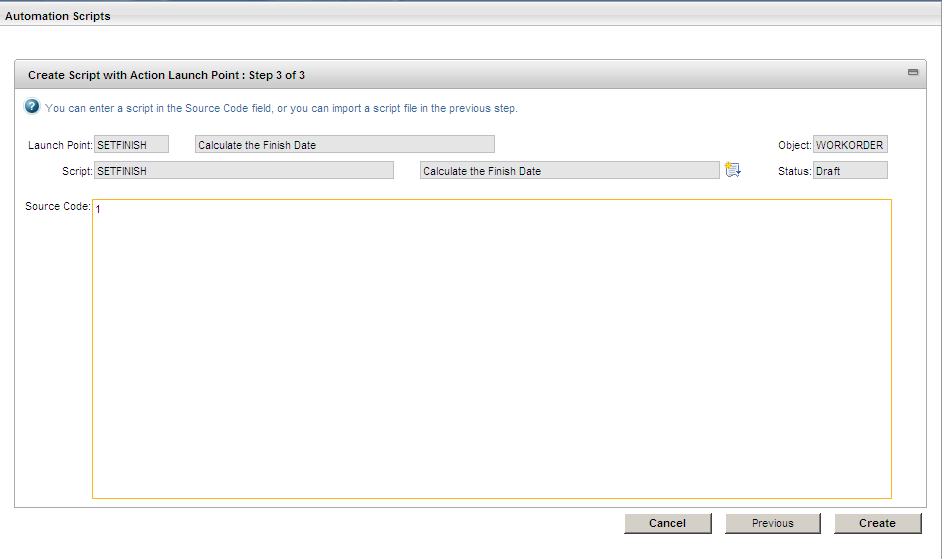Click the blue help question mark icon
942x559 pixels.
(32, 107)
